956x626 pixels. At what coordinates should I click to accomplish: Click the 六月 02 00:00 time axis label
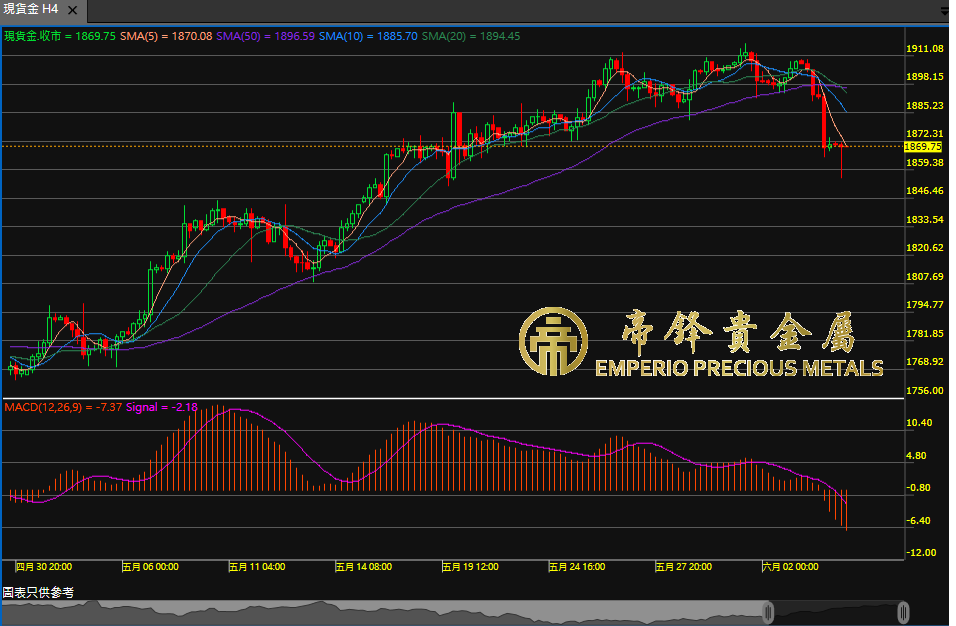pos(790,566)
